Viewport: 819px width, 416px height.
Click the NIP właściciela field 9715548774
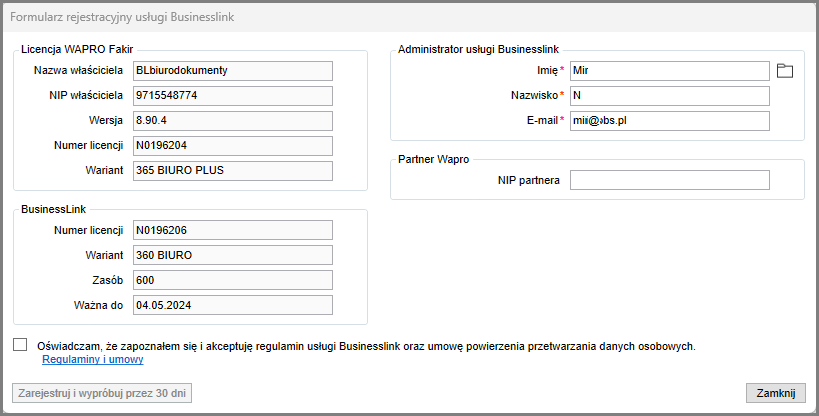click(233, 96)
